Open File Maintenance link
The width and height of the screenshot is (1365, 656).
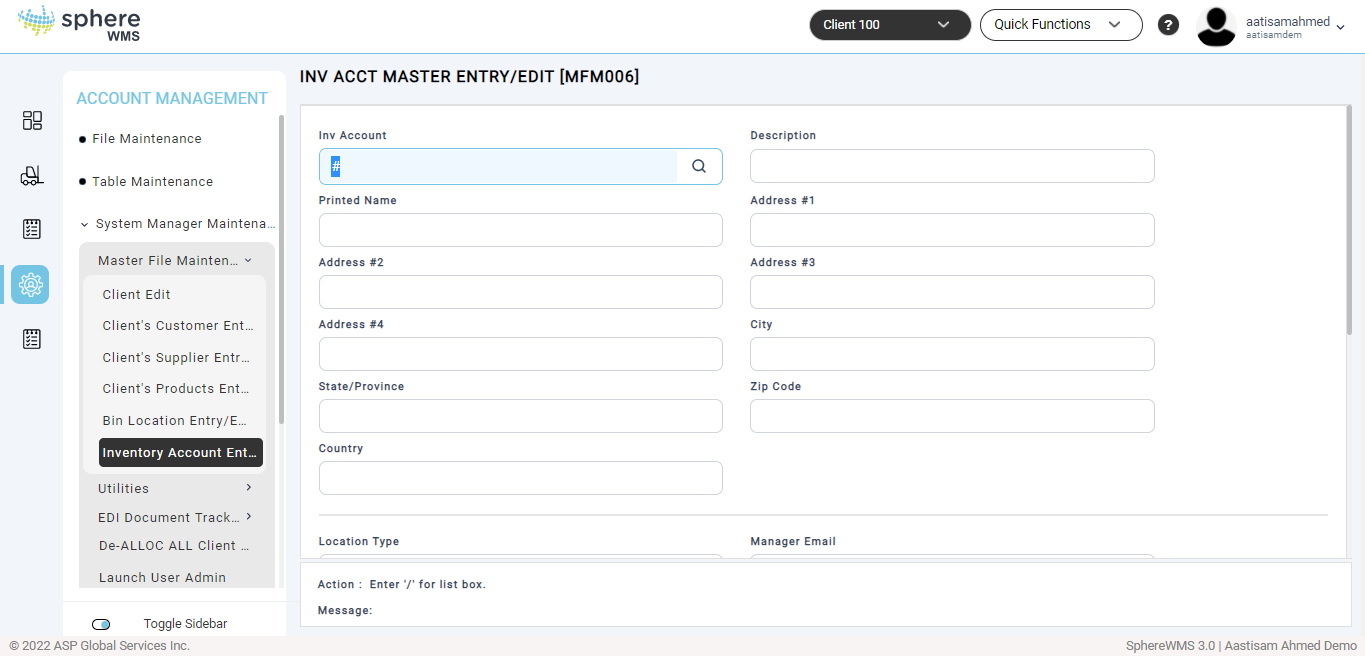coord(147,139)
